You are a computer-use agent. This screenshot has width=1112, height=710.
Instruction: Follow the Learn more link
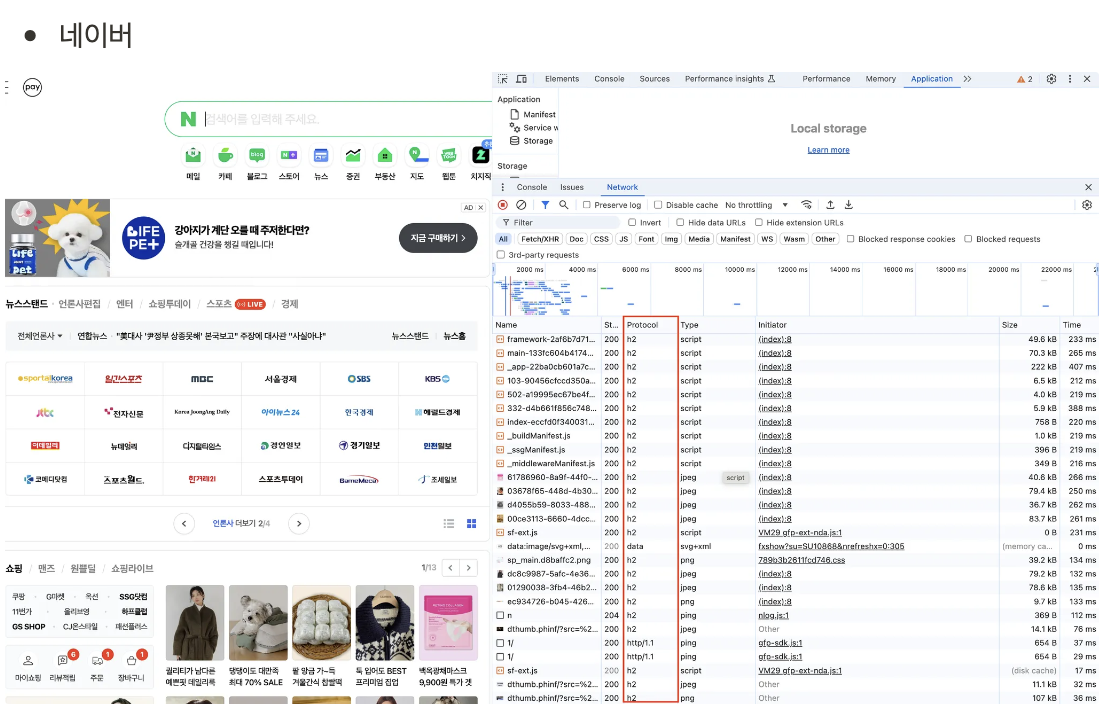coord(828,150)
